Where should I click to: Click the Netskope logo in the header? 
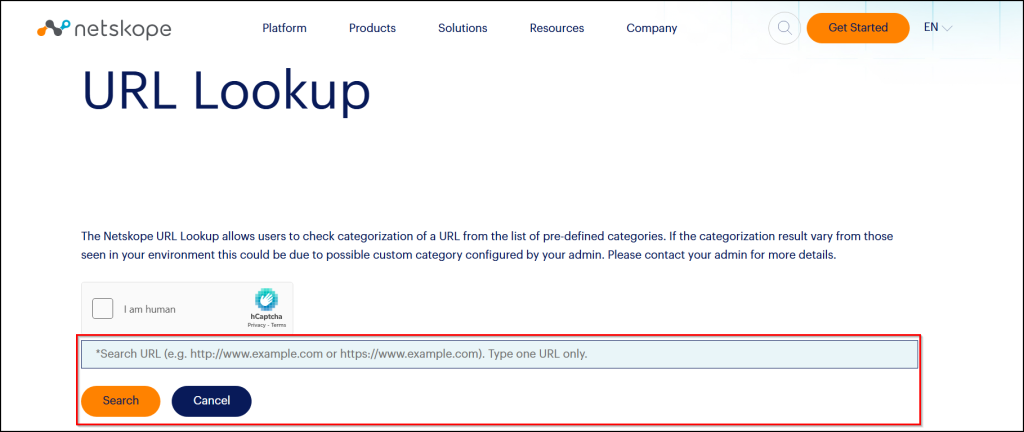tap(104, 28)
